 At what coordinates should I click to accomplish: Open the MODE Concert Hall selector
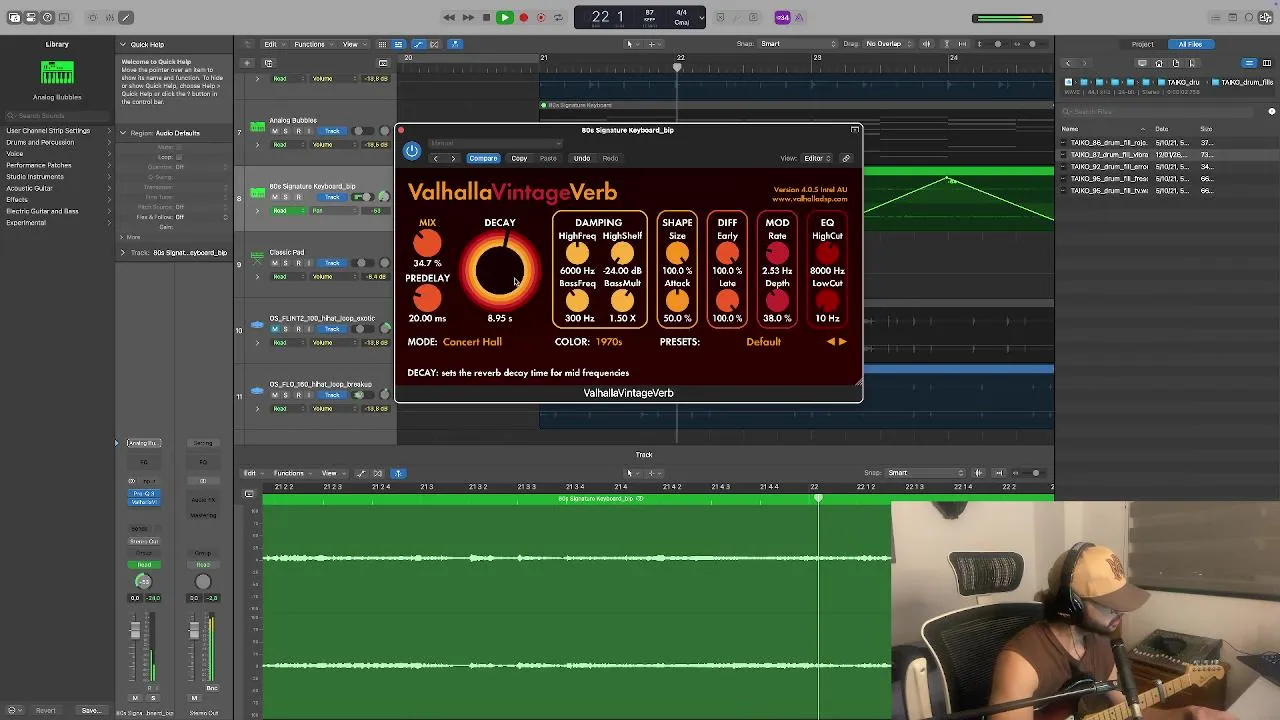(472, 342)
